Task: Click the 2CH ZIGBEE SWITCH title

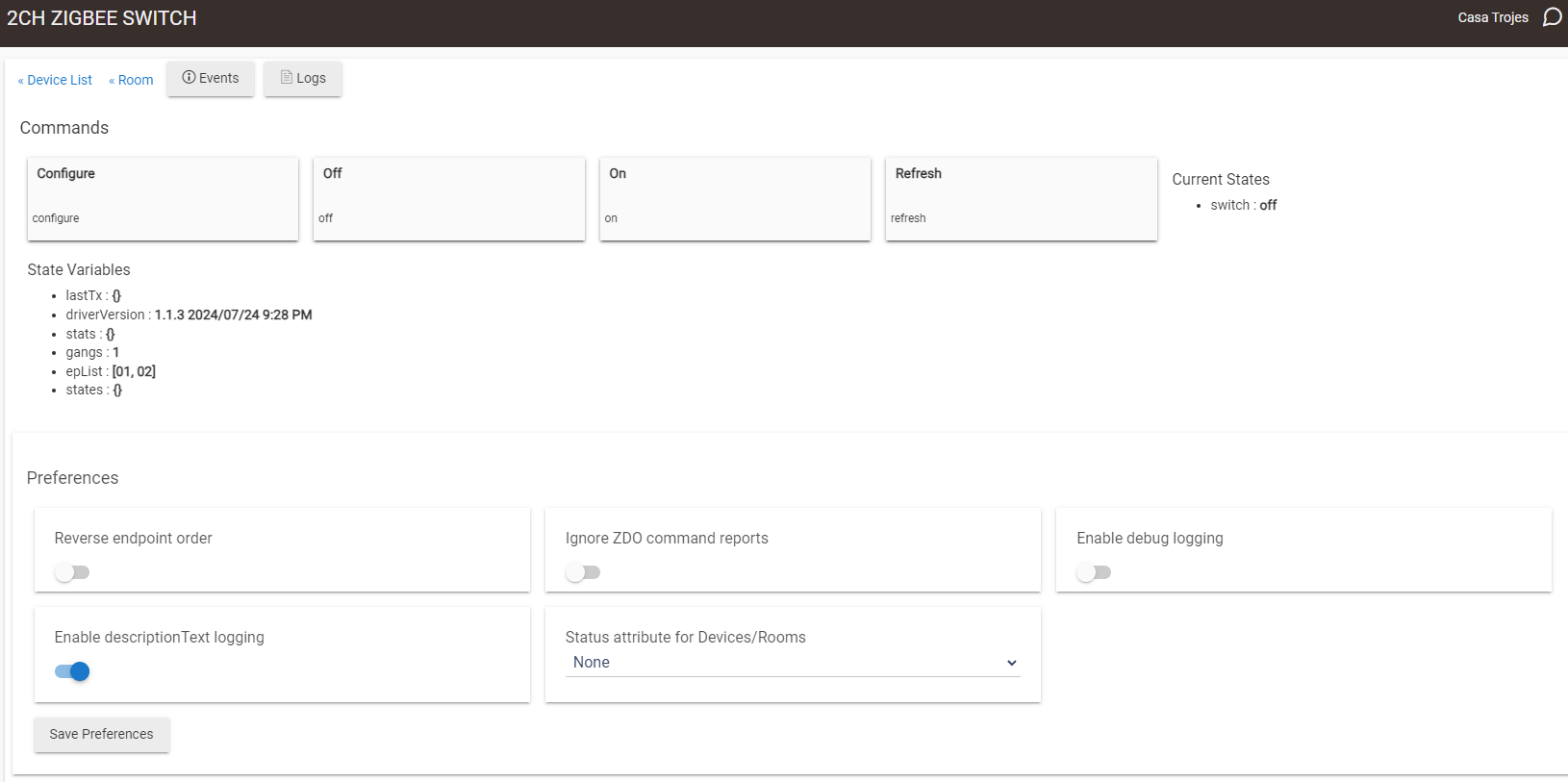Action: [x=102, y=18]
